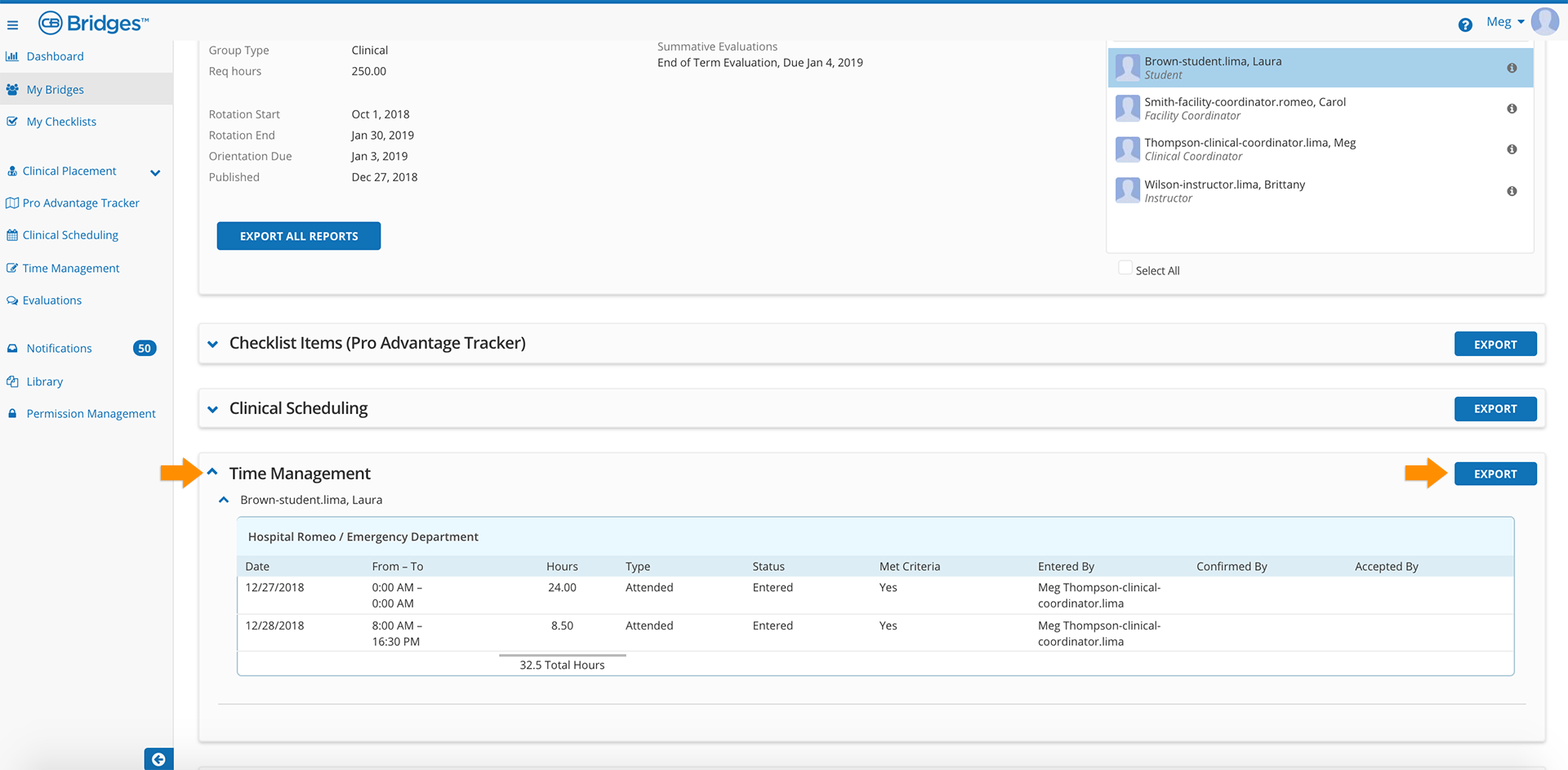Click the Permission Management lock icon
The width and height of the screenshot is (1568, 770).
[12, 413]
